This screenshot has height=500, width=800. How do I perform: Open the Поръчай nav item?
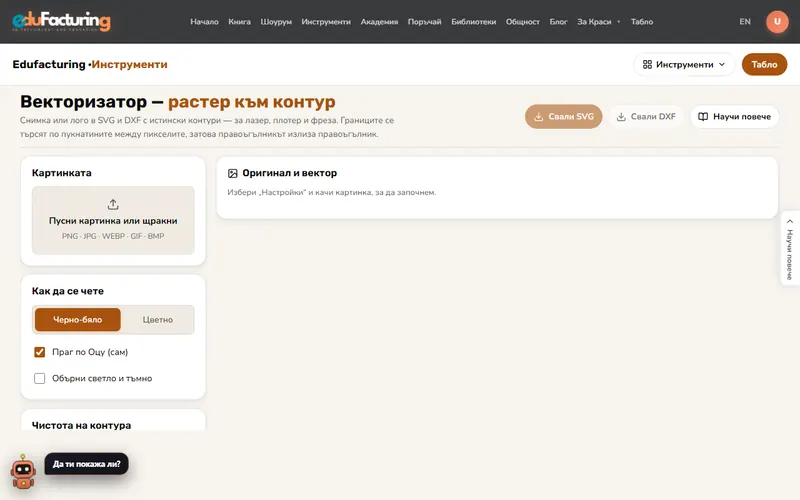click(424, 21)
